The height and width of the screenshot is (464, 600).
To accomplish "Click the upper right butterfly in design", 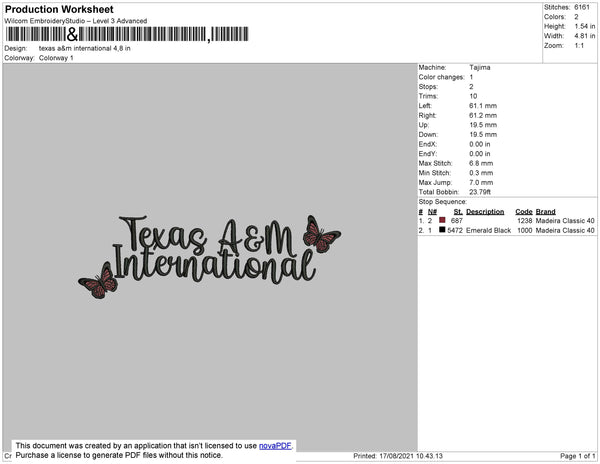I will tap(321, 234).
